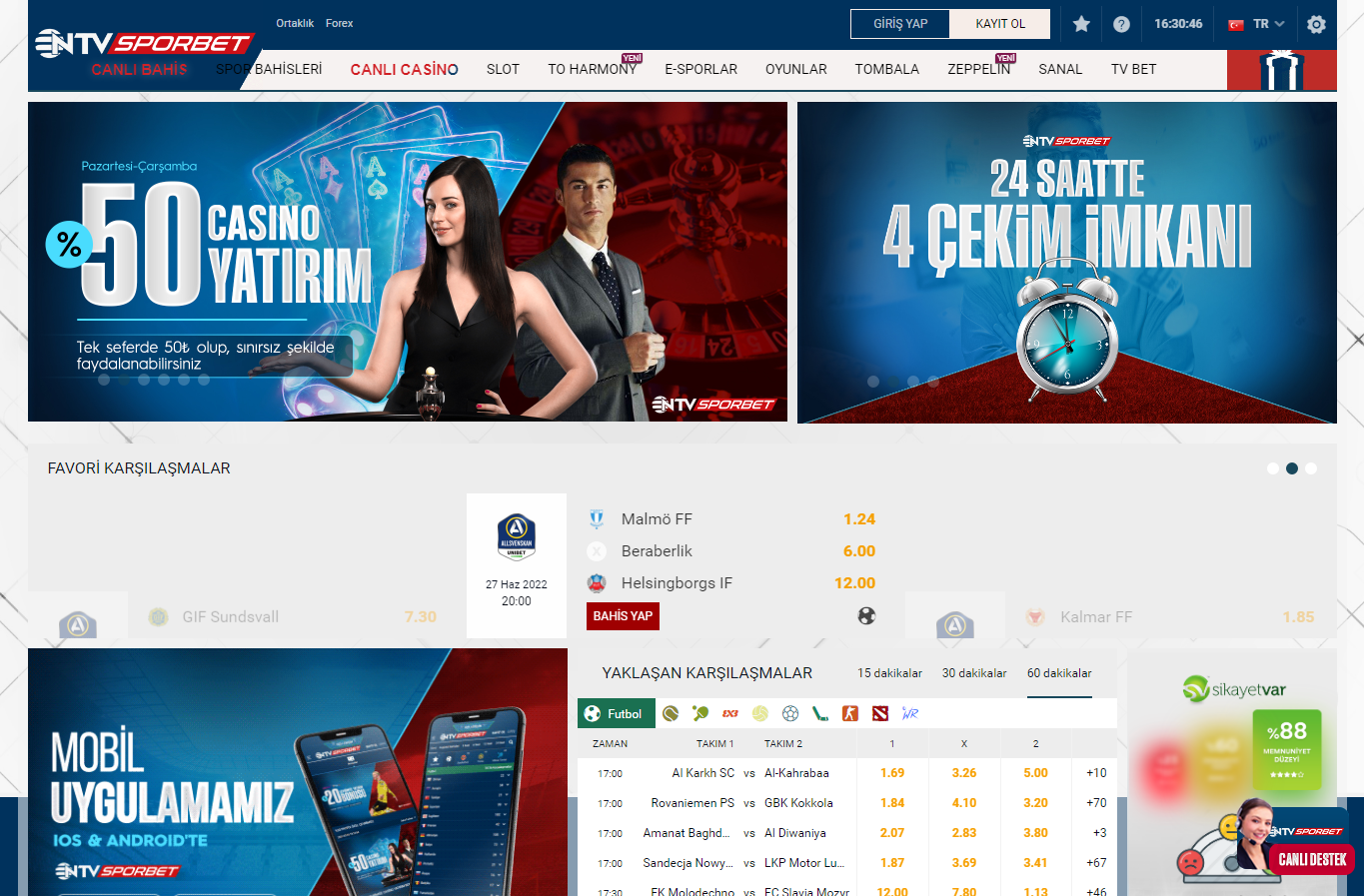The image size is (1364, 896).
Task: Select second favorite matches pagination dot
Action: click(1292, 468)
